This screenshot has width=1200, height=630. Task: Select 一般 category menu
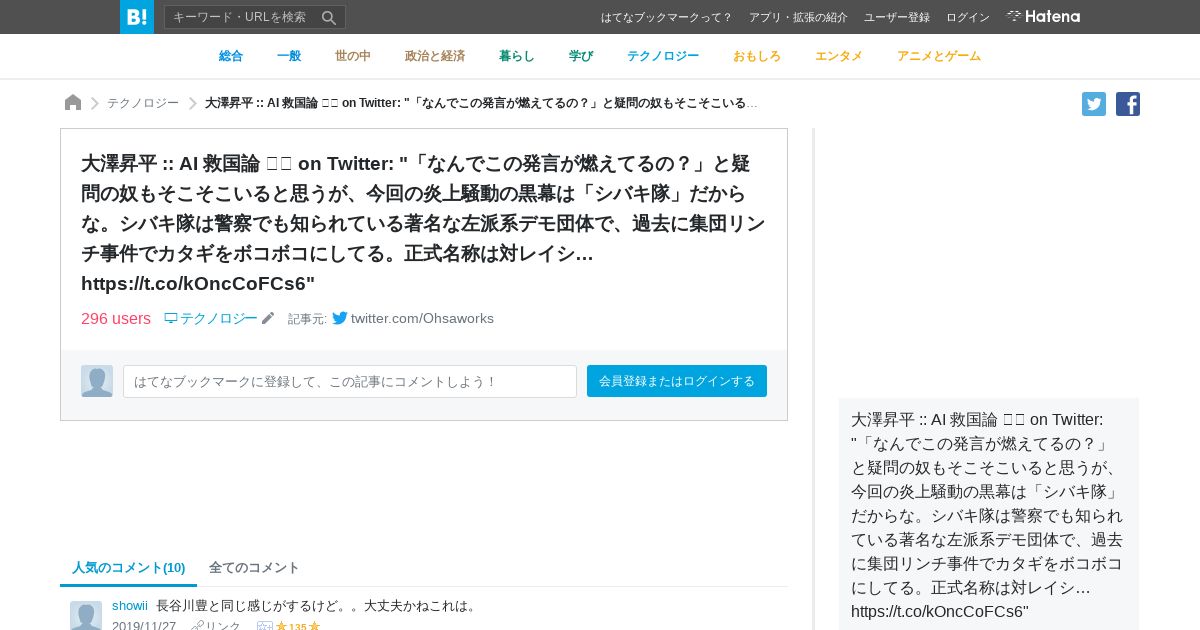coord(289,56)
